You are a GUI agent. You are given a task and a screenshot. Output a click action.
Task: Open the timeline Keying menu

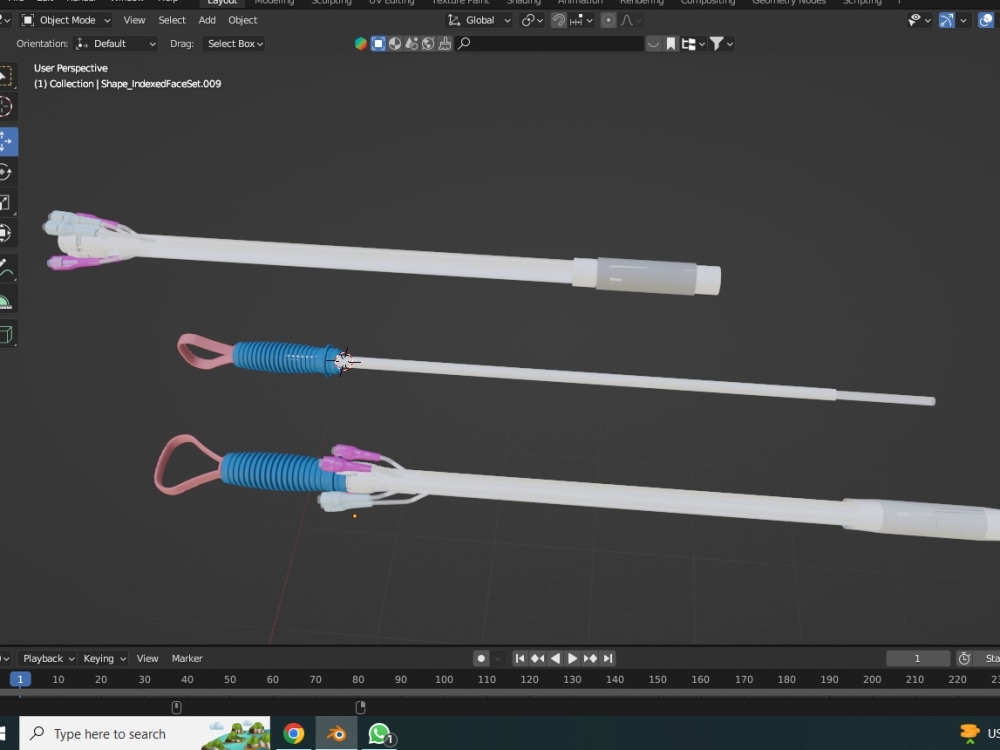pos(104,658)
